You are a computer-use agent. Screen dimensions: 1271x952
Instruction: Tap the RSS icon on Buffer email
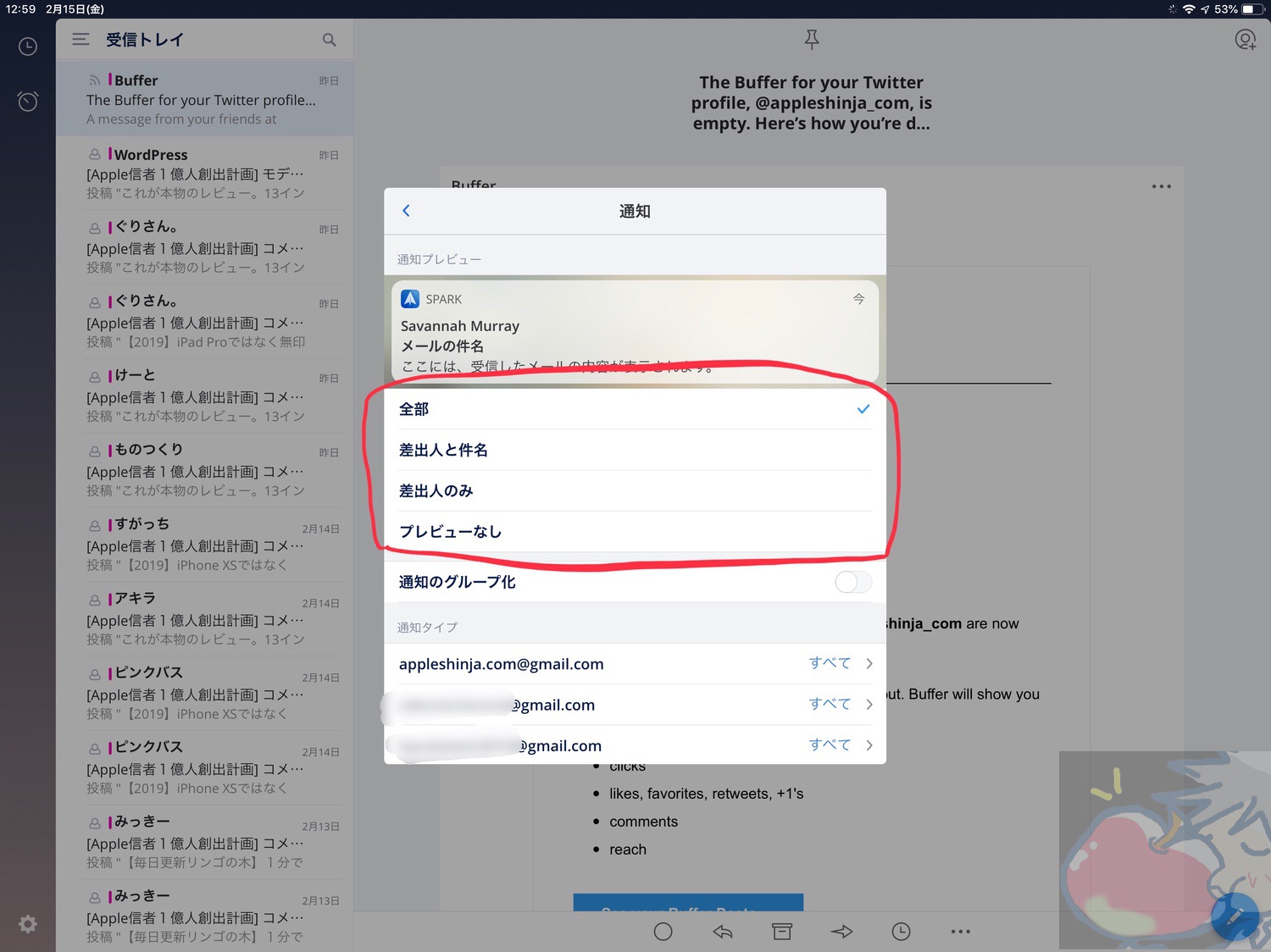(x=95, y=80)
